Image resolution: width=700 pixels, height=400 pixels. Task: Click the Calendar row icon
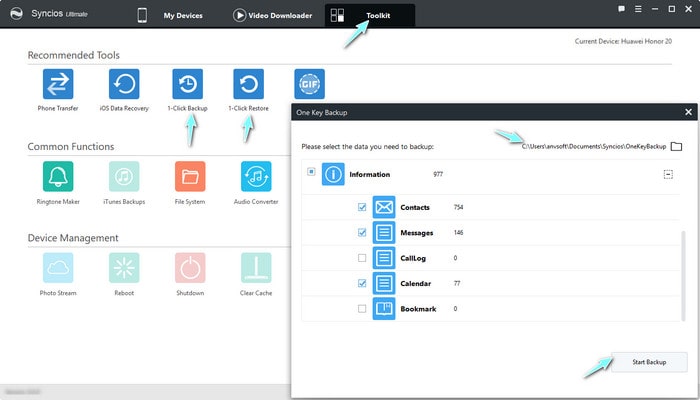tap(384, 283)
